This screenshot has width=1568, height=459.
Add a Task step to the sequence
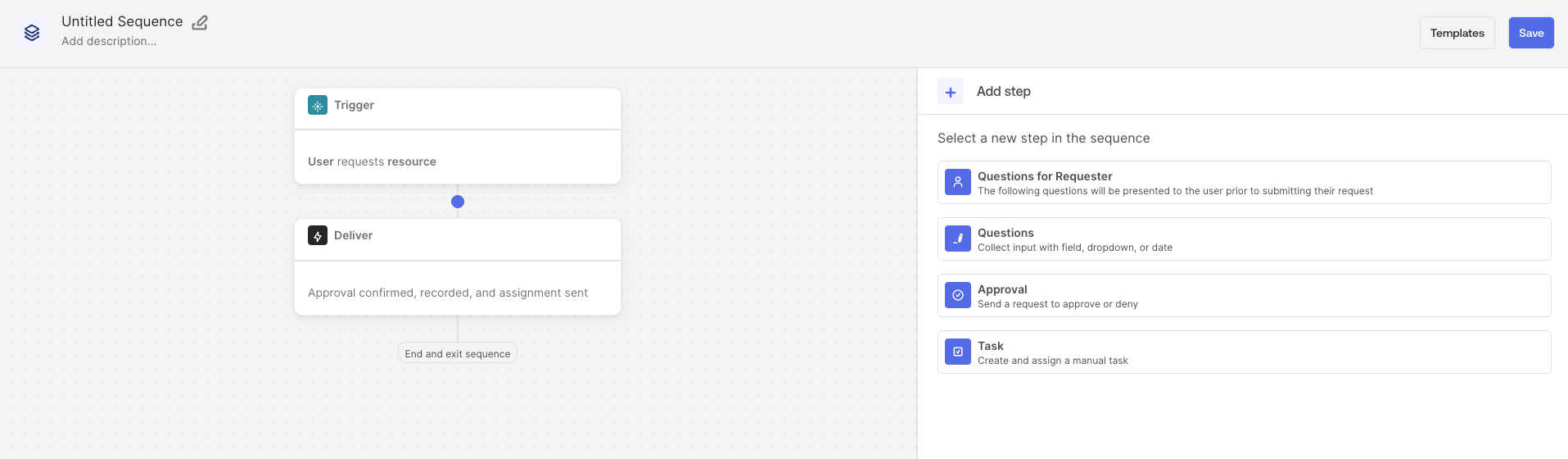1244,352
